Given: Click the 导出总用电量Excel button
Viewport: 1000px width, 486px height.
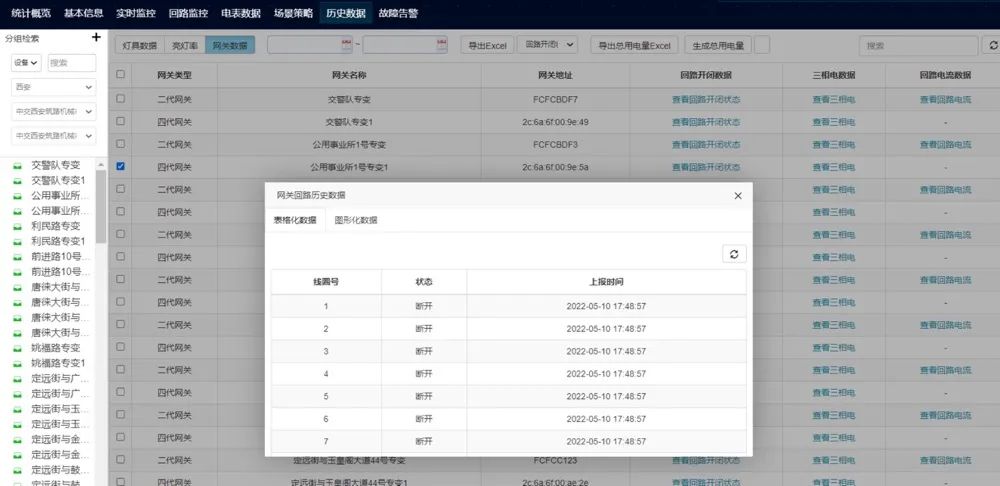Looking at the screenshot, I should [634, 45].
